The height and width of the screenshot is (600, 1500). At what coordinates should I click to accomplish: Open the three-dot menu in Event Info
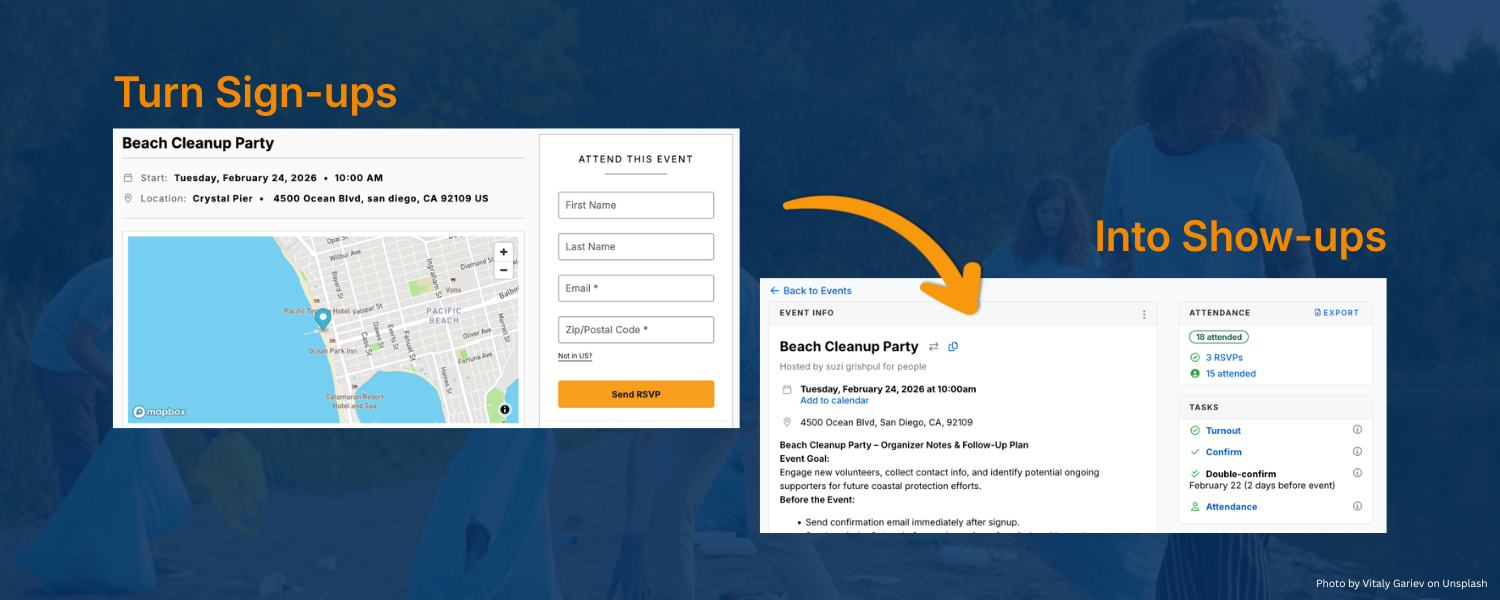coord(1144,314)
